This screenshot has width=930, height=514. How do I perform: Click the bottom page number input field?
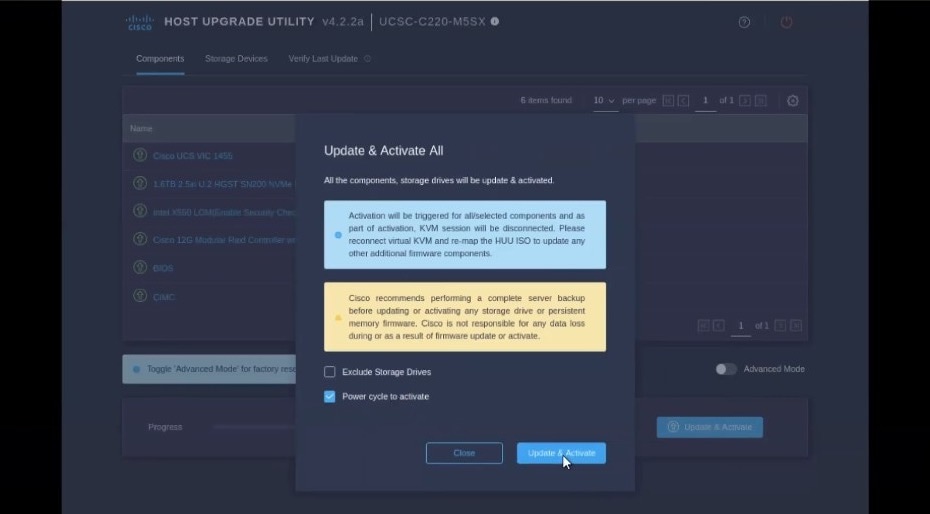(x=740, y=326)
